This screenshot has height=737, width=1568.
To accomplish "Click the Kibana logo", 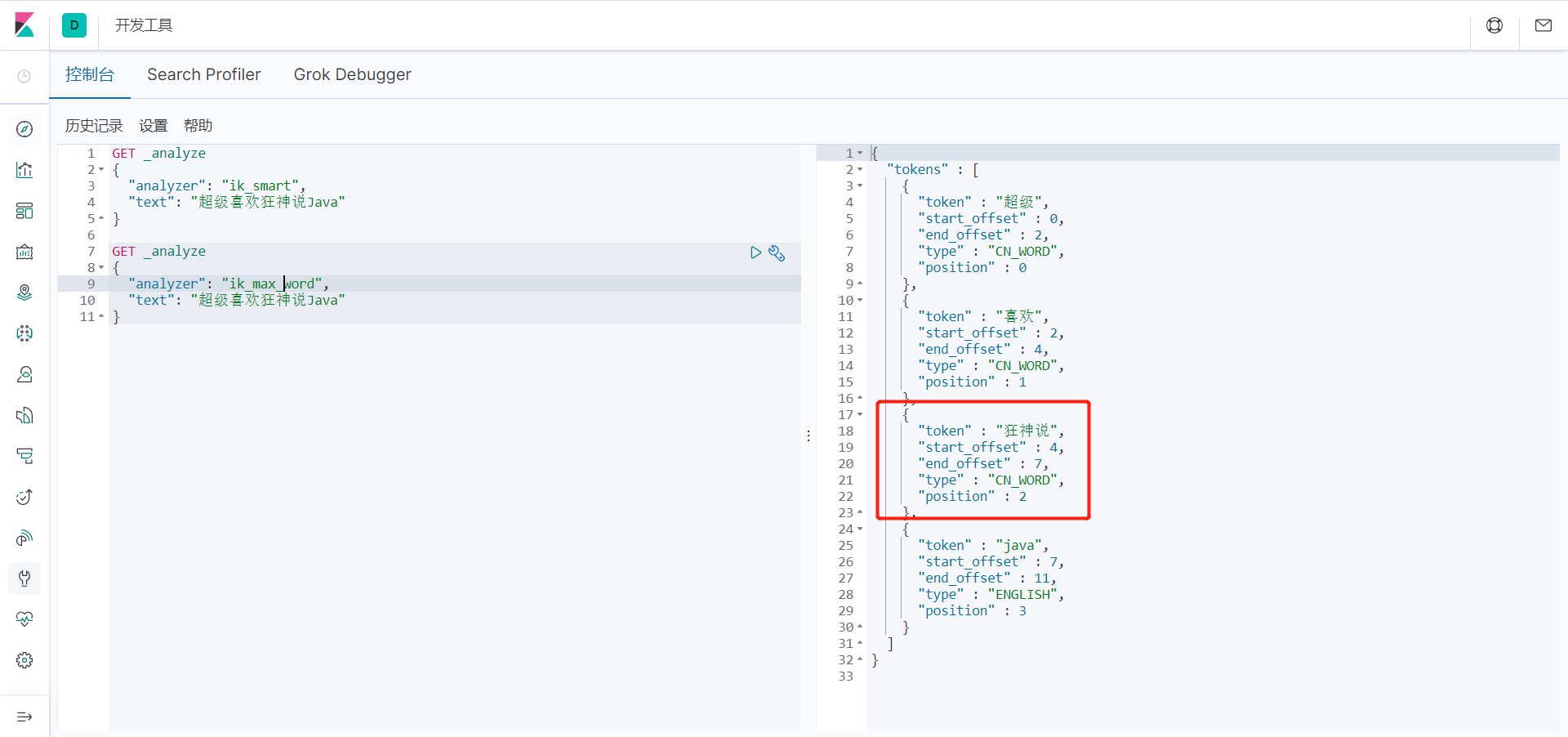I will click(24, 25).
